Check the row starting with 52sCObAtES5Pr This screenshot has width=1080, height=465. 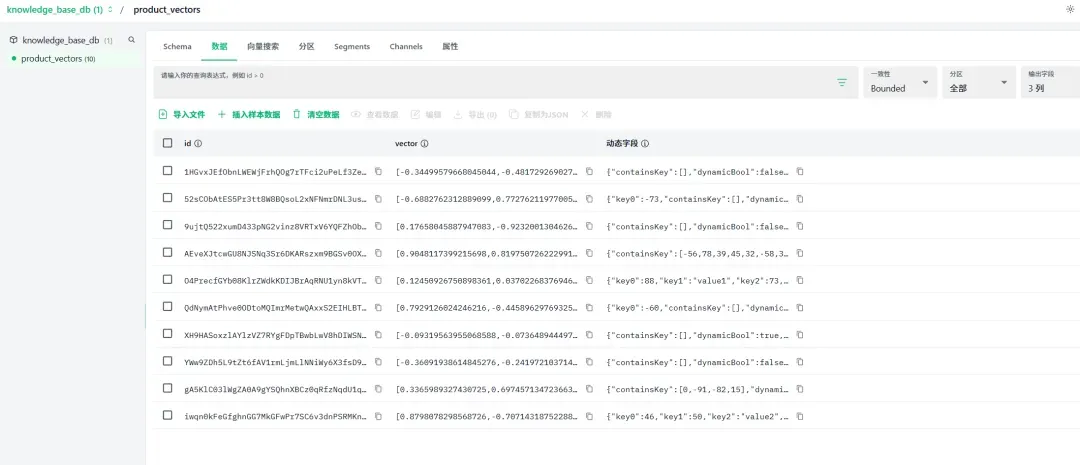tap(168, 198)
